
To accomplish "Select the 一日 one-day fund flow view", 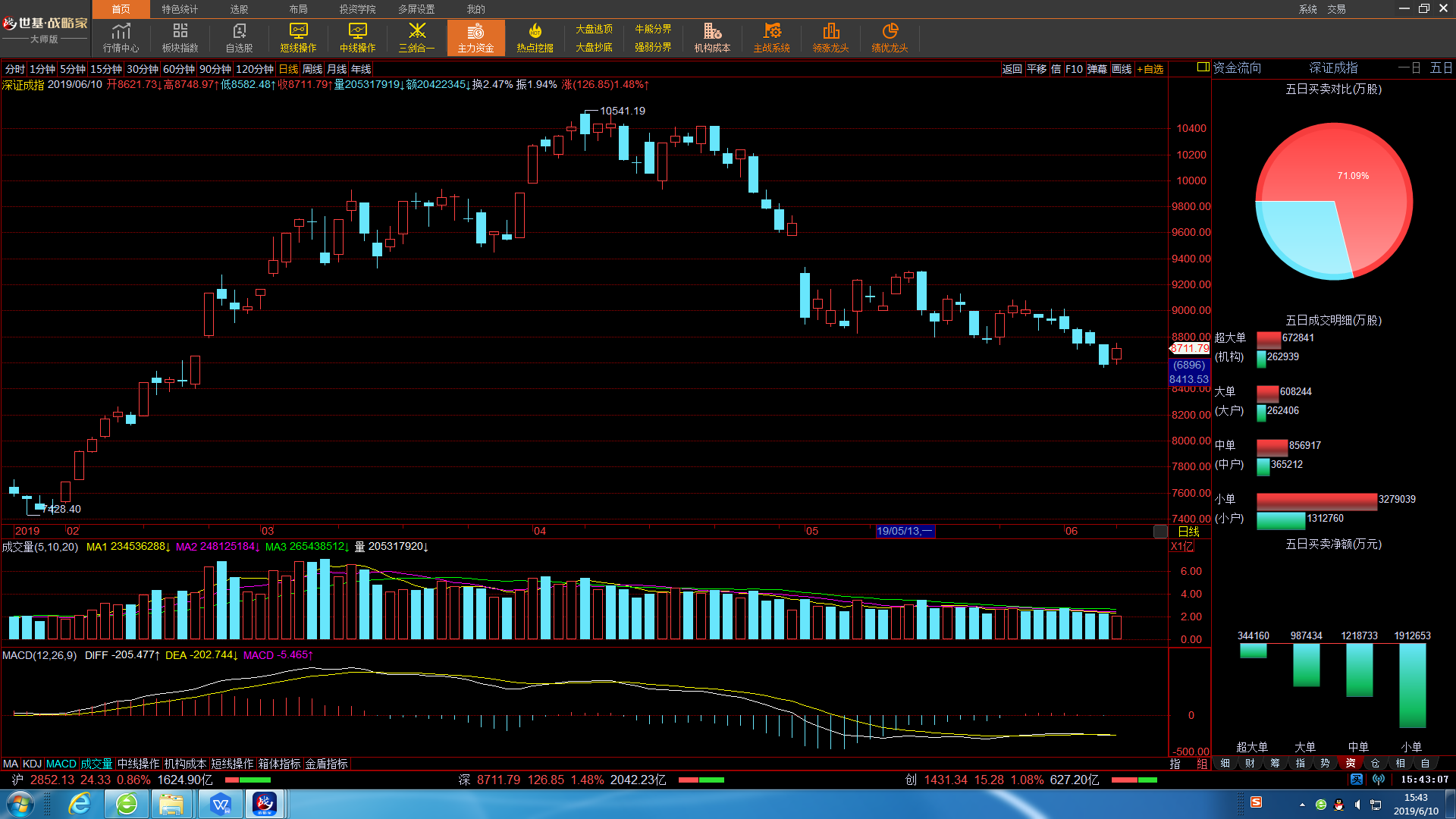I will click(1409, 67).
